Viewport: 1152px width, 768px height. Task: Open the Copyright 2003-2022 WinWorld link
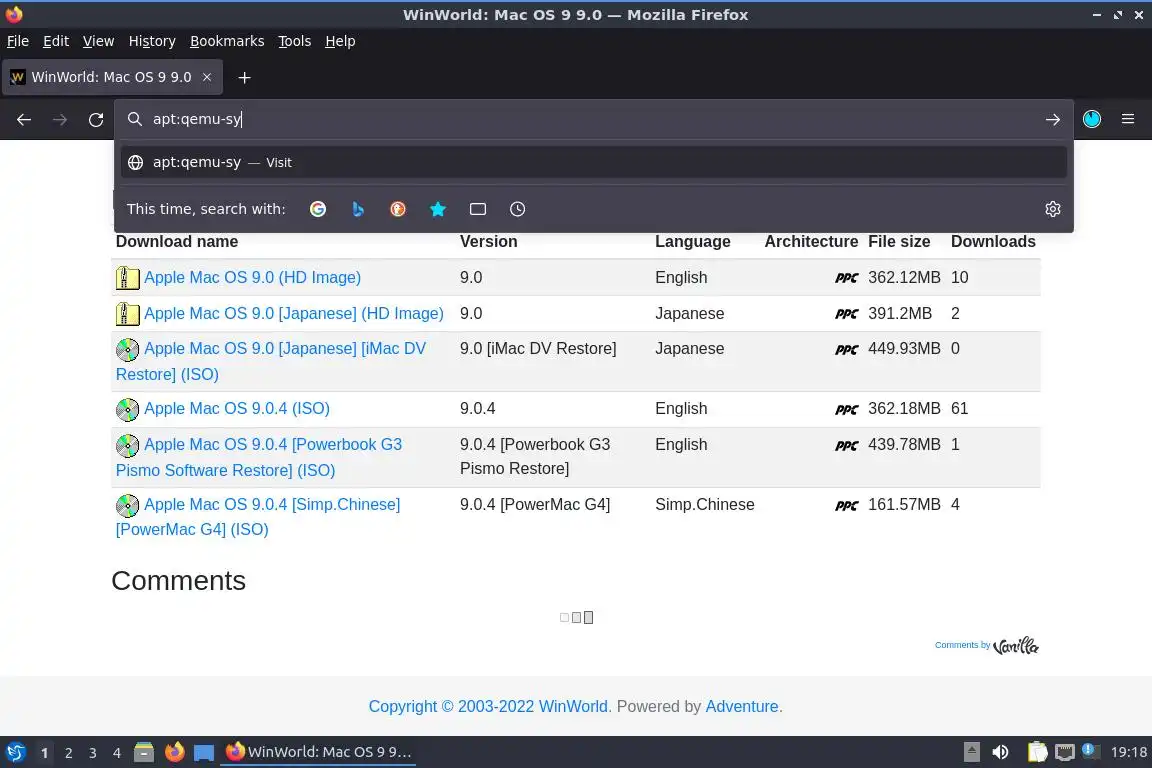pyautogui.click(x=489, y=706)
